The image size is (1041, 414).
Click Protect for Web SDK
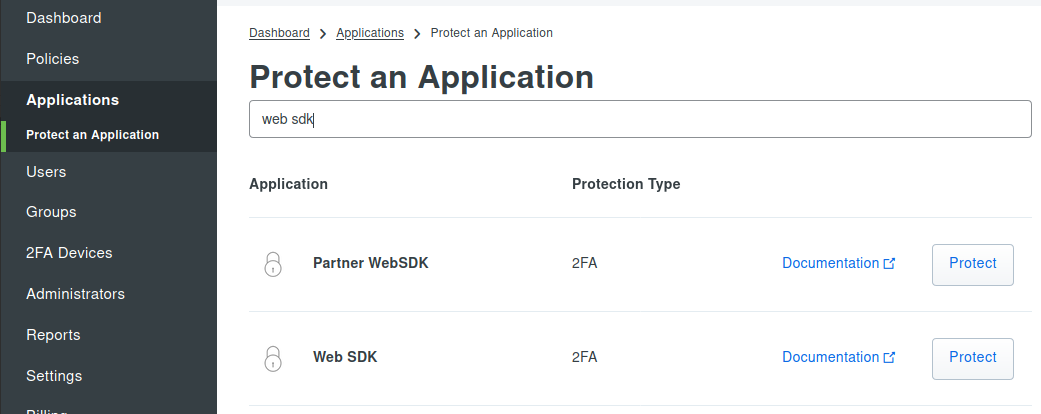tap(973, 359)
